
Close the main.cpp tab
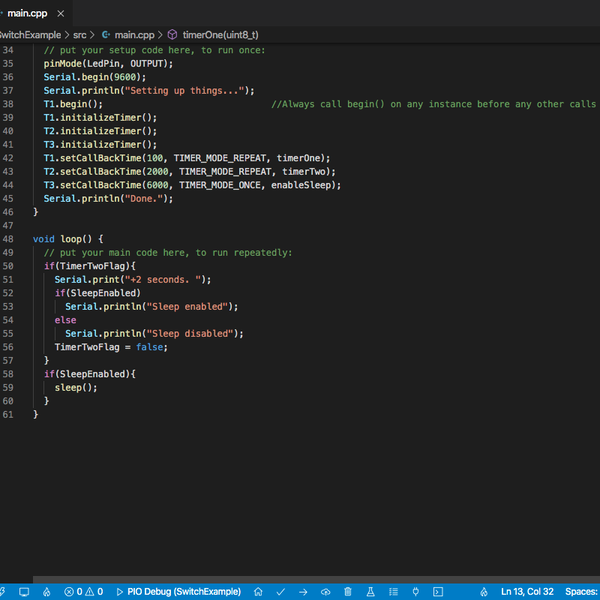click(62, 13)
